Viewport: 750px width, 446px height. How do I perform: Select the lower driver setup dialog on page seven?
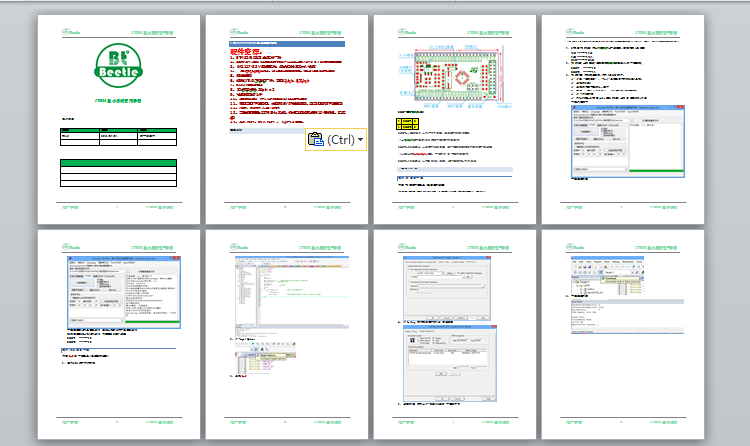click(x=450, y=363)
